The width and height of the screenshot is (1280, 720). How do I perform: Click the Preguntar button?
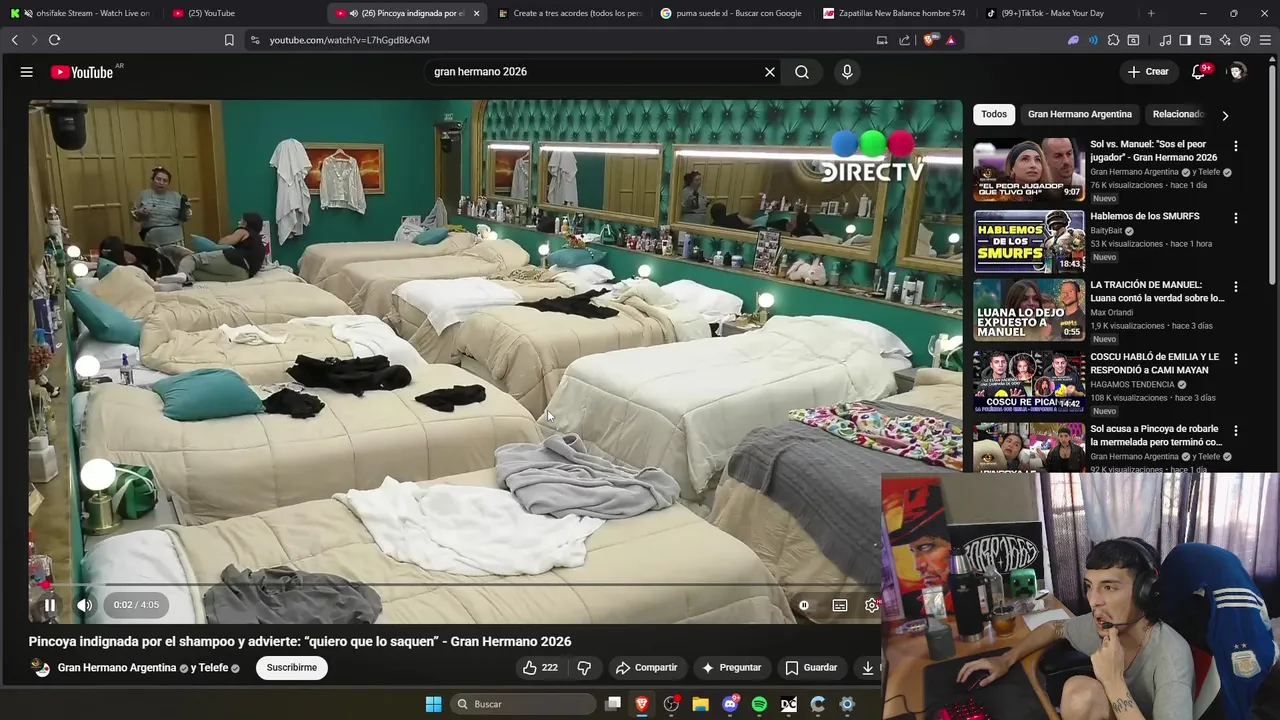(731, 668)
